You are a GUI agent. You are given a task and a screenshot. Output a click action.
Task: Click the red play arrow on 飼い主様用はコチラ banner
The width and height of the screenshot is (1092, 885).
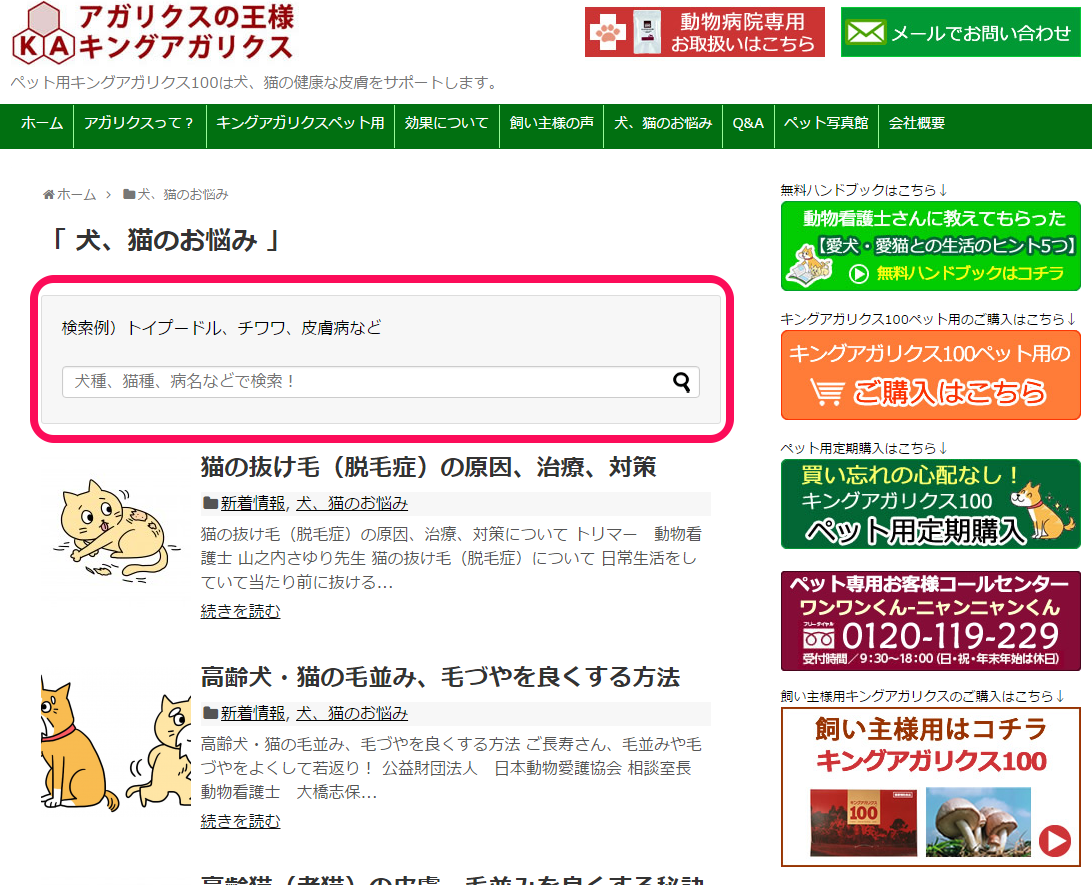click(1055, 840)
